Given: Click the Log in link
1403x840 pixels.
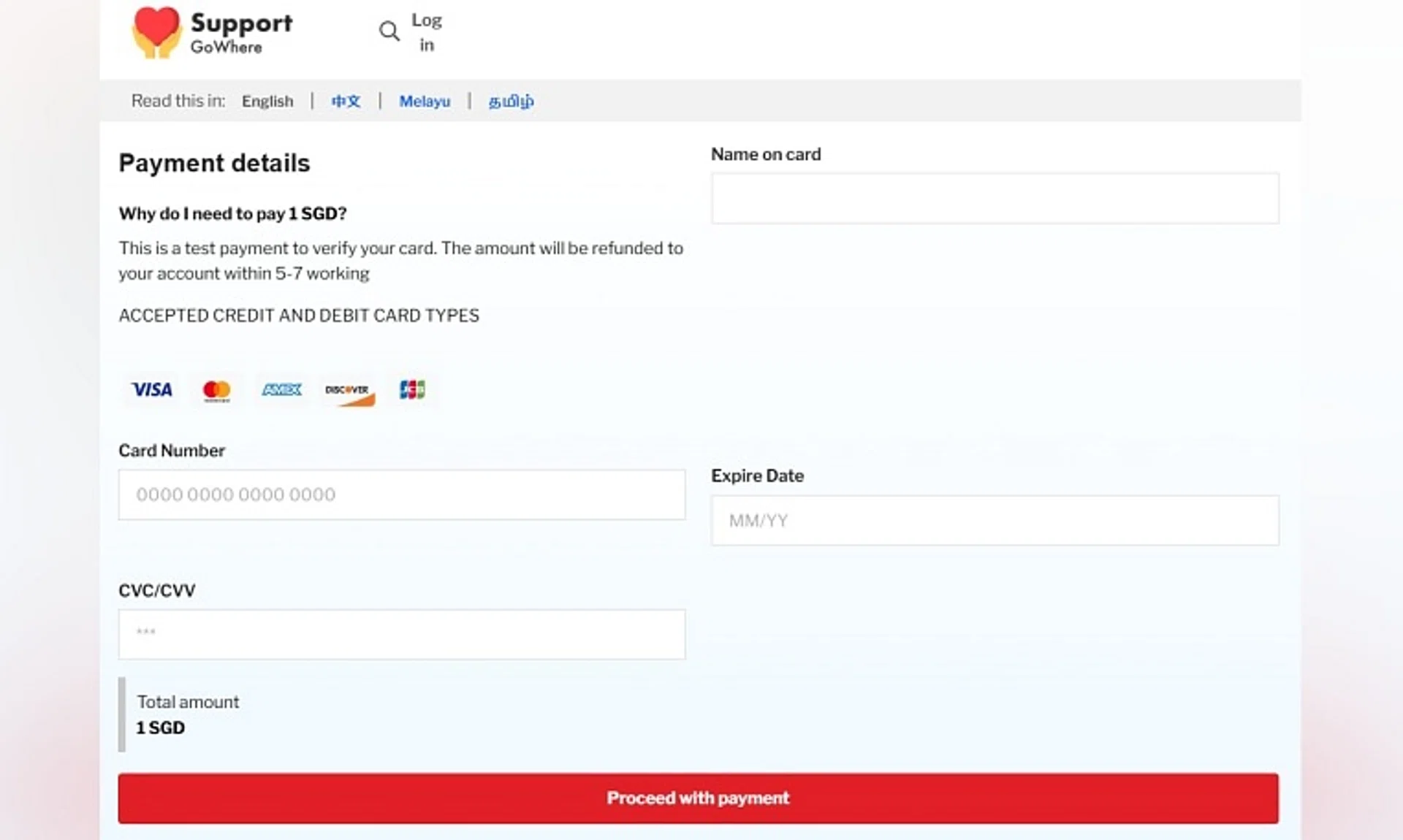Looking at the screenshot, I should pos(427,32).
